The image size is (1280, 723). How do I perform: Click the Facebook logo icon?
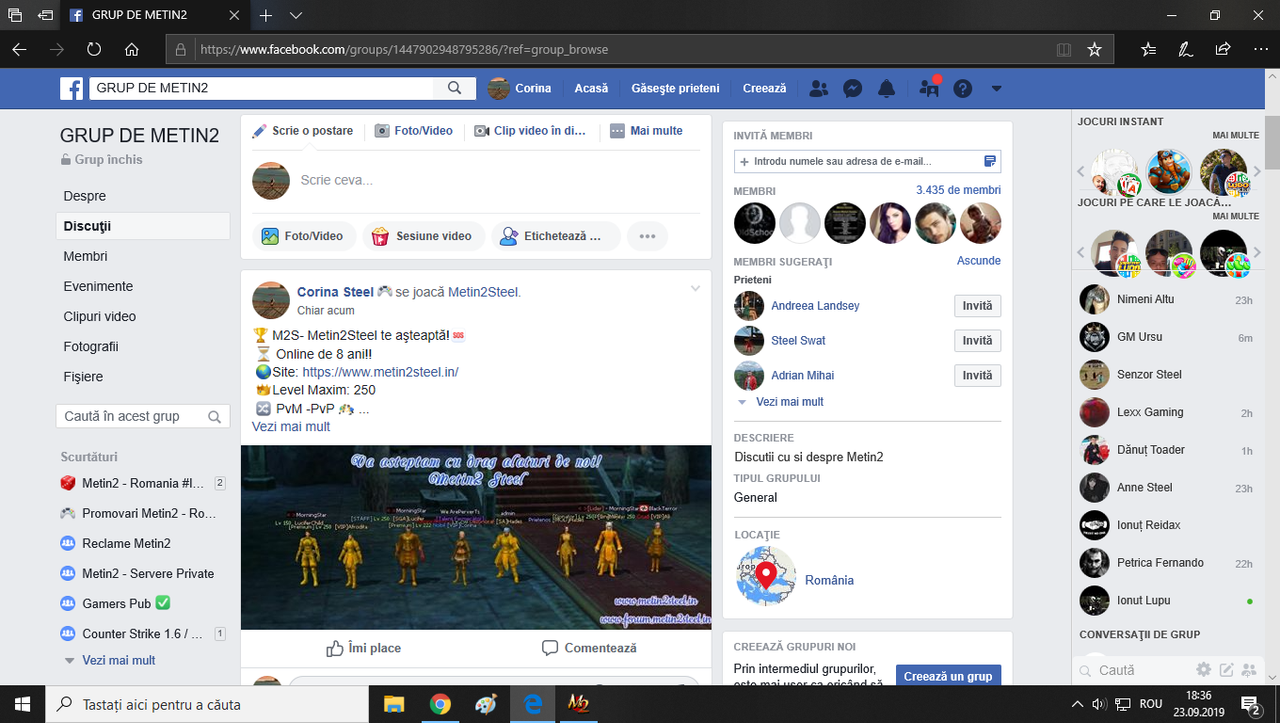[x=72, y=88]
